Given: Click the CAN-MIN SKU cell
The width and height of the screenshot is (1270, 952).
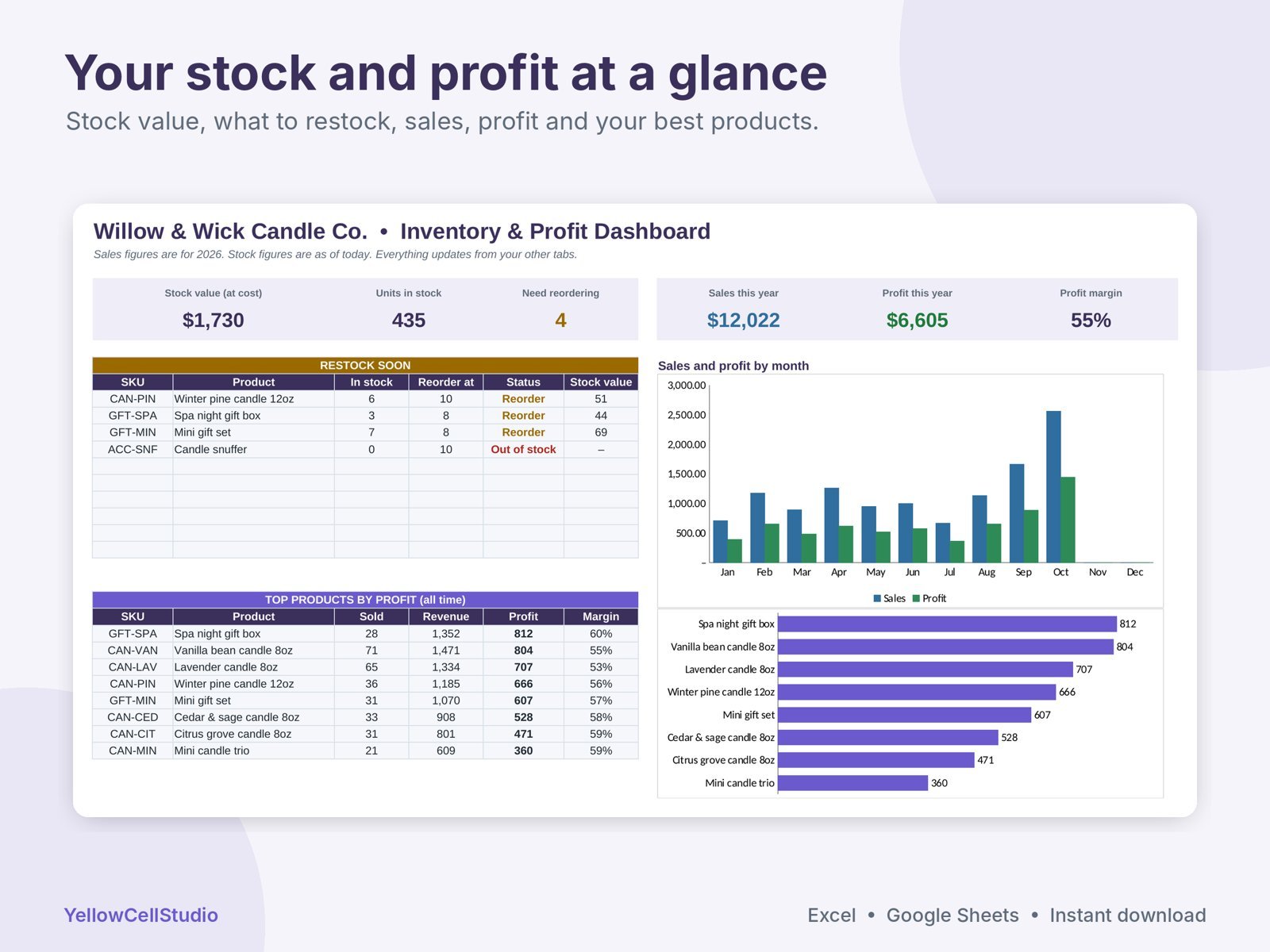Looking at the screenshot, I should pos(133,750).
